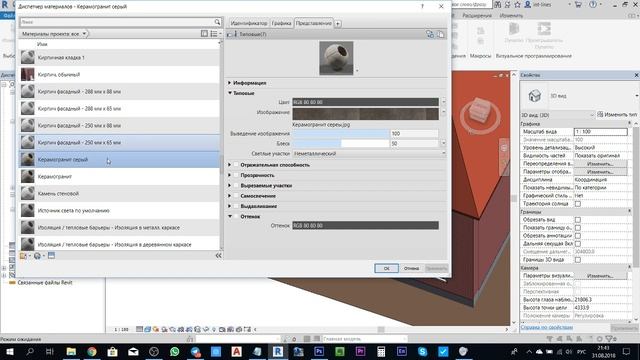This screenshot has width=640, height=360.
Task: Enable the Отражательная способность checkbox
Action: coord(236,165)
